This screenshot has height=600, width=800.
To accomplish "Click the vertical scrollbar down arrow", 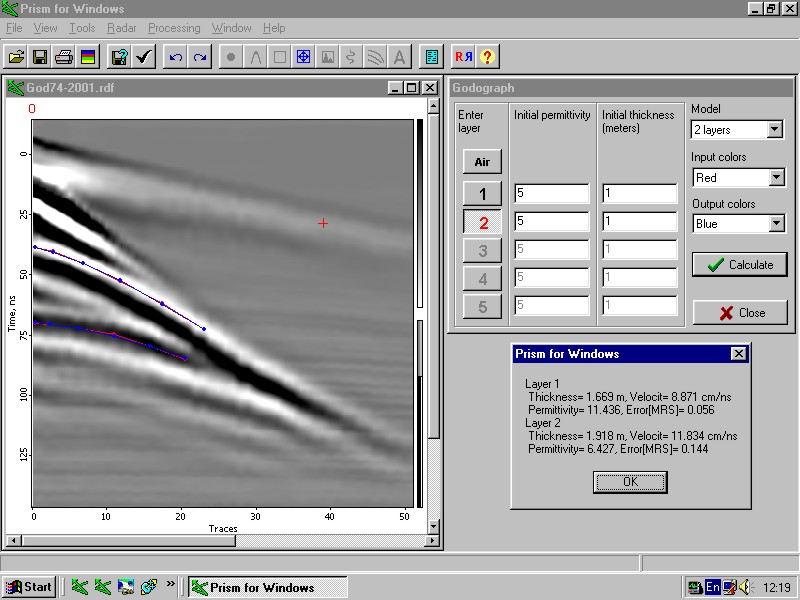I will 433,526.
